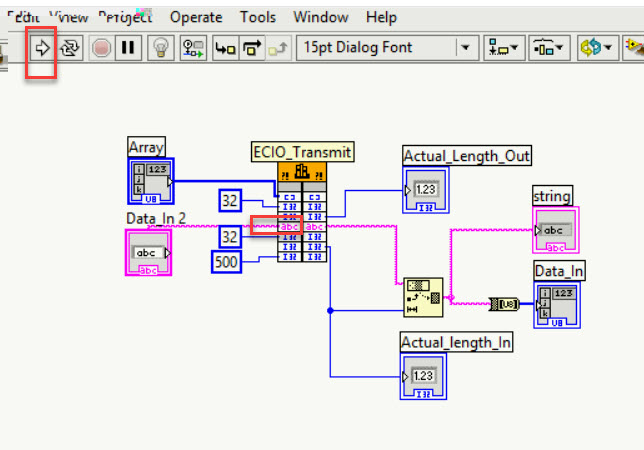Click the Data_In label above array indicator
The image size is (644, 450).
pos(559,271)
